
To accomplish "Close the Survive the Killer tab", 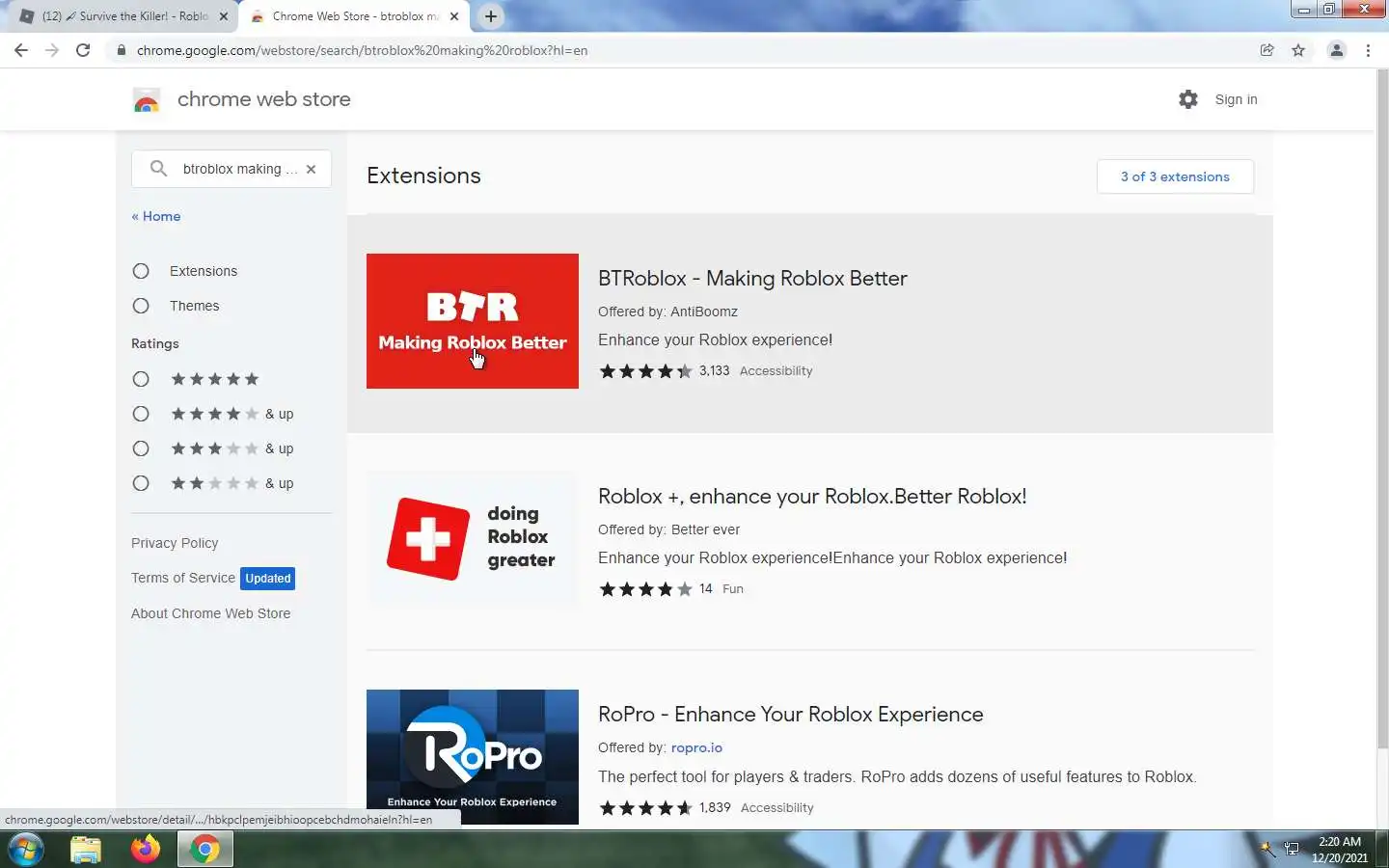I will pyautogui.click(x=224, y=16).
